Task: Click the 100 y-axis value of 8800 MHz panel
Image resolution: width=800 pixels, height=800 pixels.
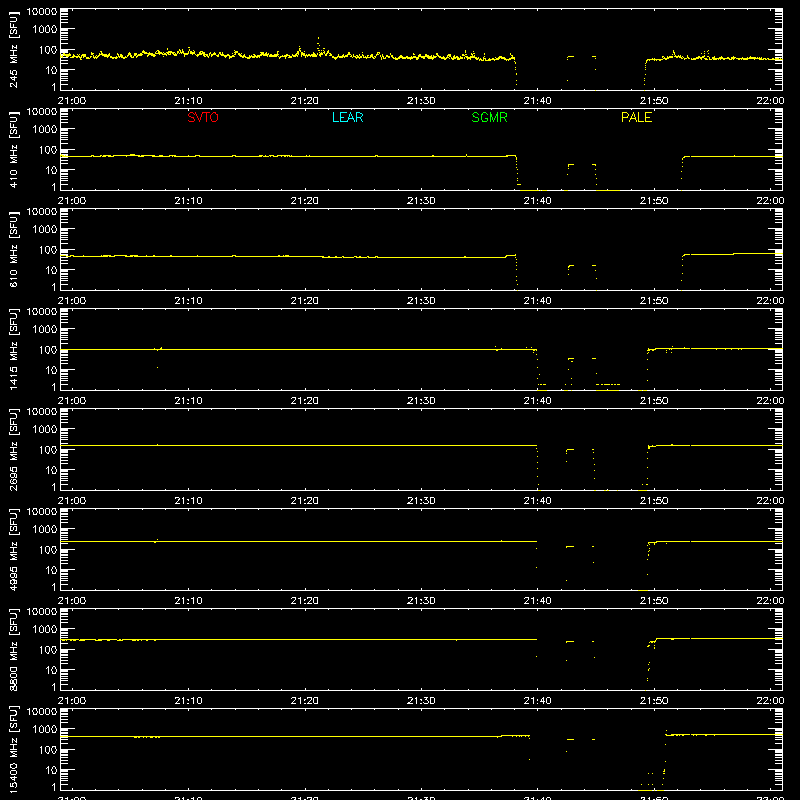Action: (48, 650)
